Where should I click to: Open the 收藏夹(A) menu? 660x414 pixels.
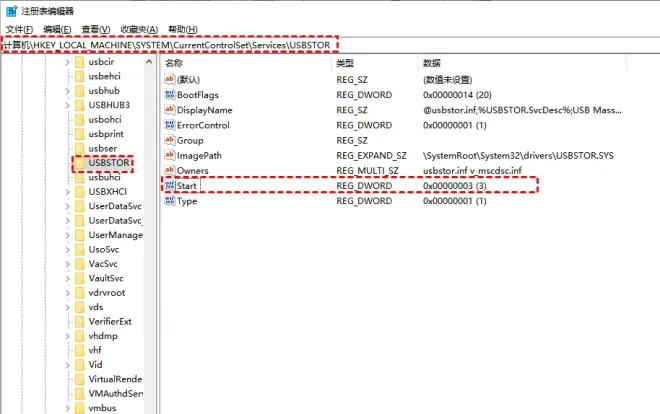(139, 29)
